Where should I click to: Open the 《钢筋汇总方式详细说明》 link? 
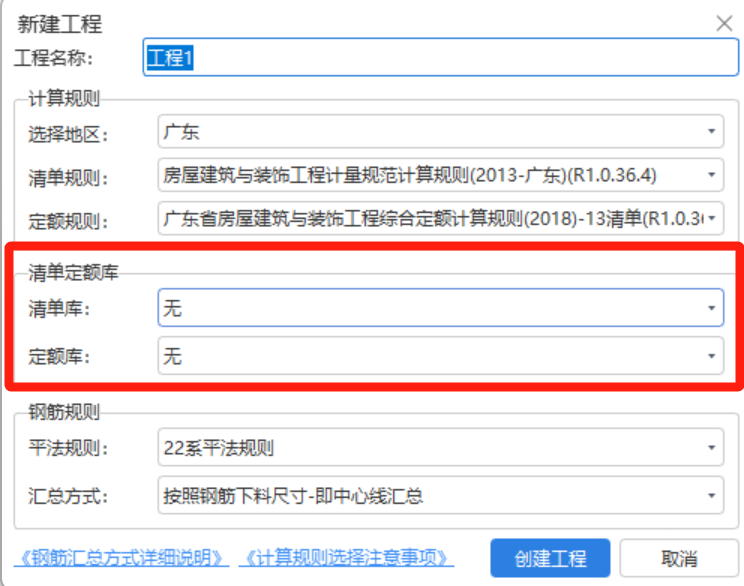(121, 558)
